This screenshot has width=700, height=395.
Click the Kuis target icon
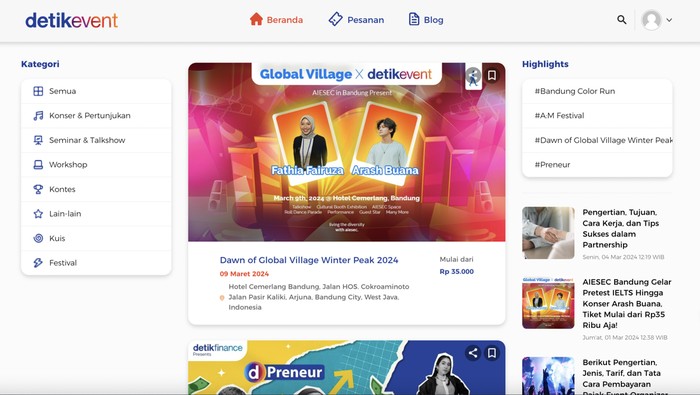38,238
